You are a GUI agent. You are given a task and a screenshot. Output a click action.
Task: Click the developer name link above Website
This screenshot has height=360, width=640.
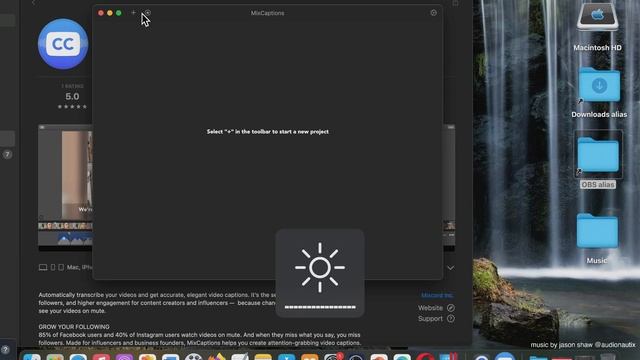tap(437, 295)
